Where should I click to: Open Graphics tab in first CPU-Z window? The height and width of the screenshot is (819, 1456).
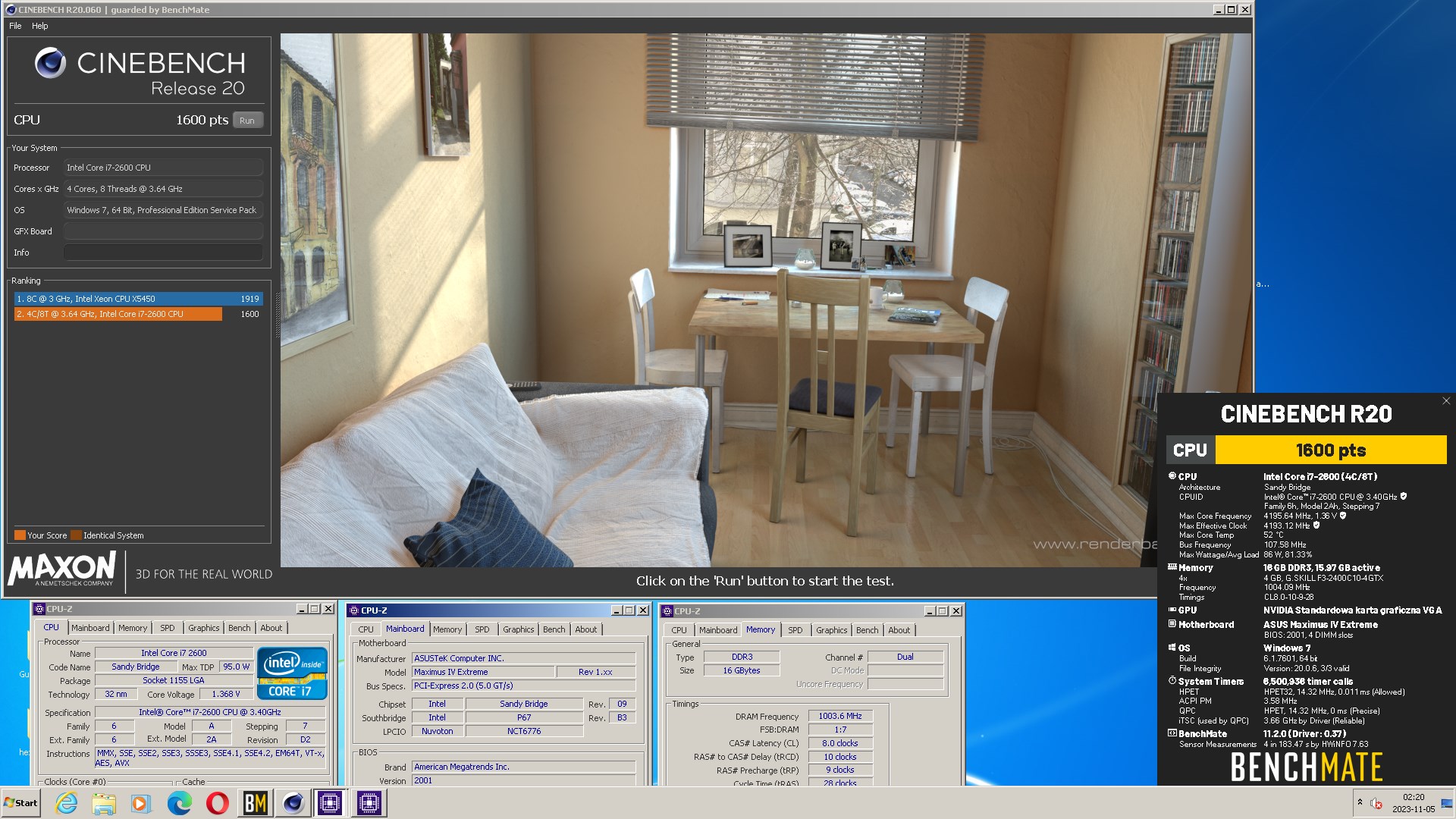click(203, 628)
